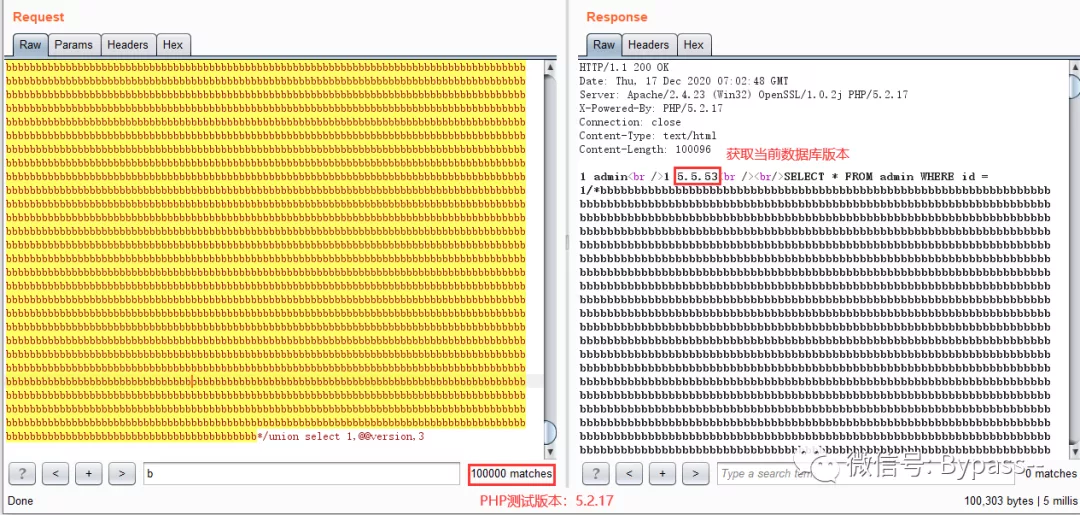Open the Response search help button
Viewport: 1080px width, 515px height.
pos(595,474)
